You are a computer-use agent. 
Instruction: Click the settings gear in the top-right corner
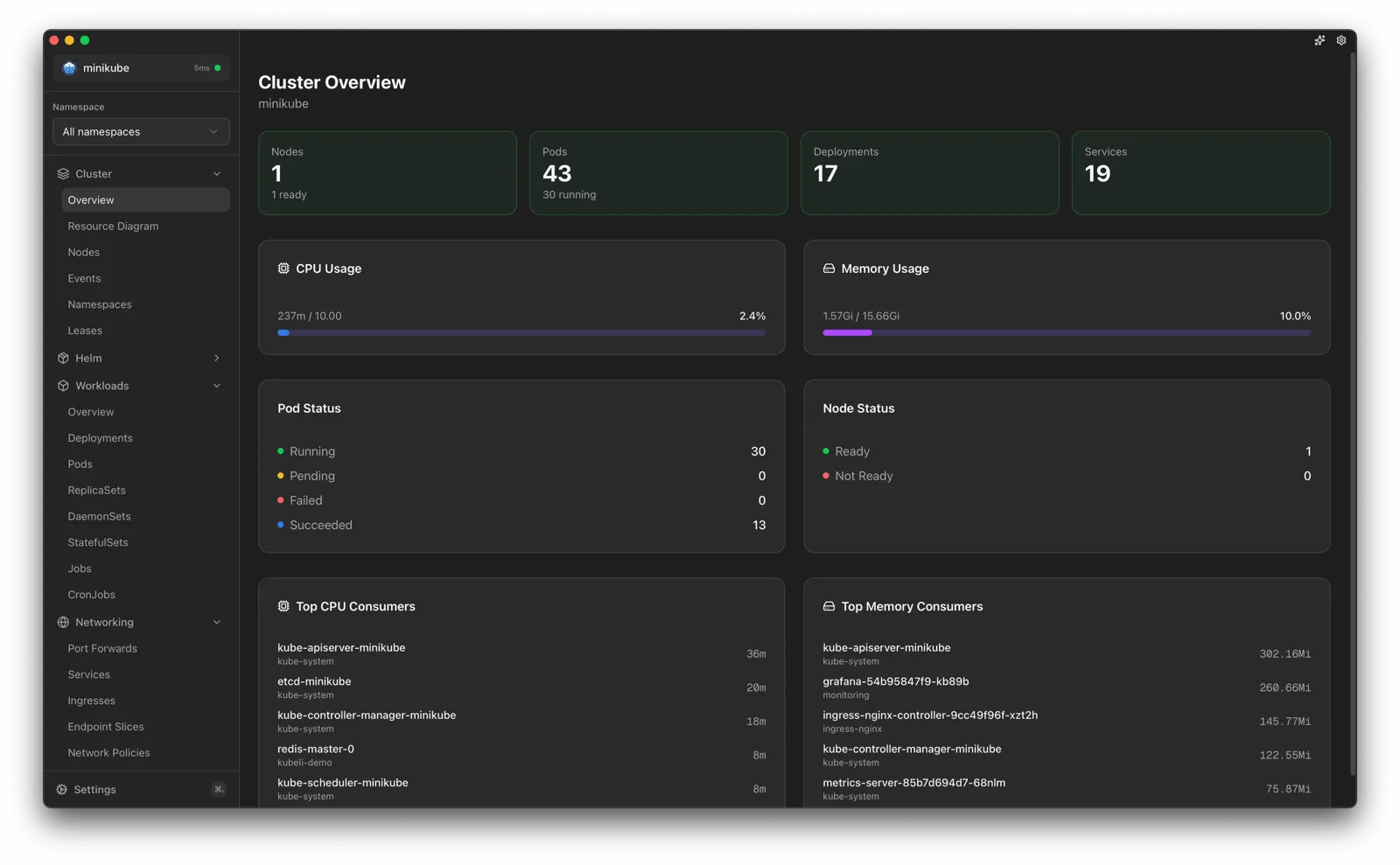[x=1340, y=40]
